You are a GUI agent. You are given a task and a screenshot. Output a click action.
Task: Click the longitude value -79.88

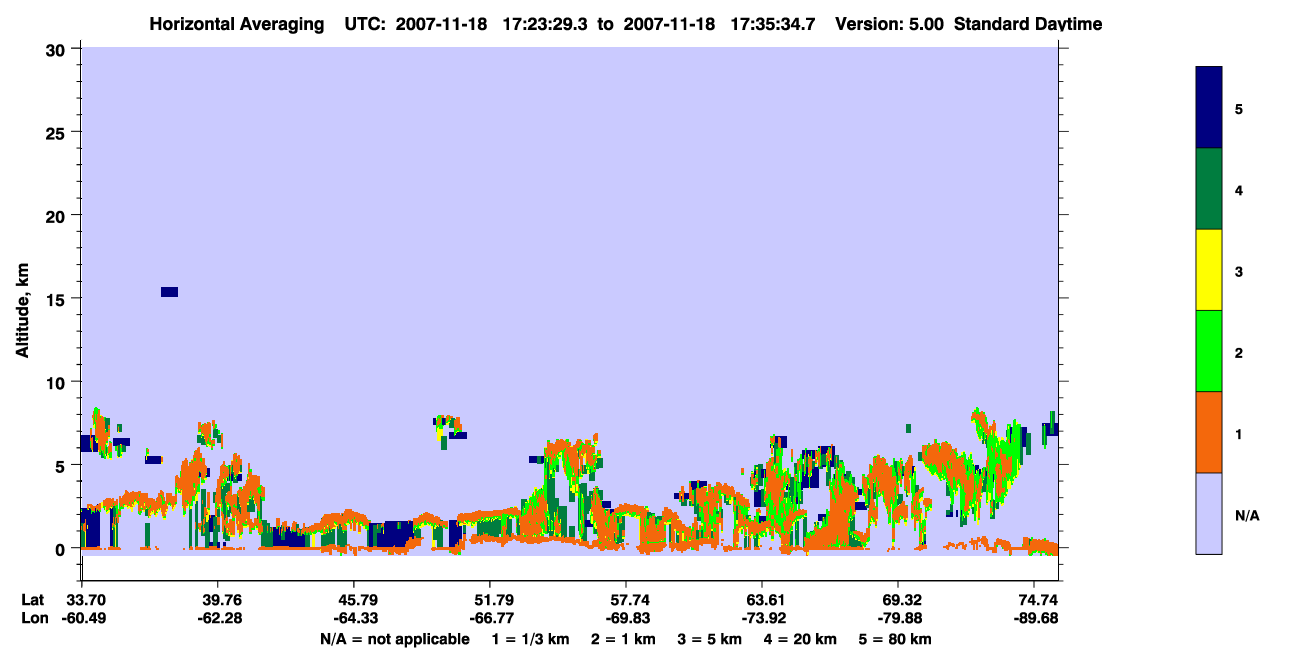898,618
